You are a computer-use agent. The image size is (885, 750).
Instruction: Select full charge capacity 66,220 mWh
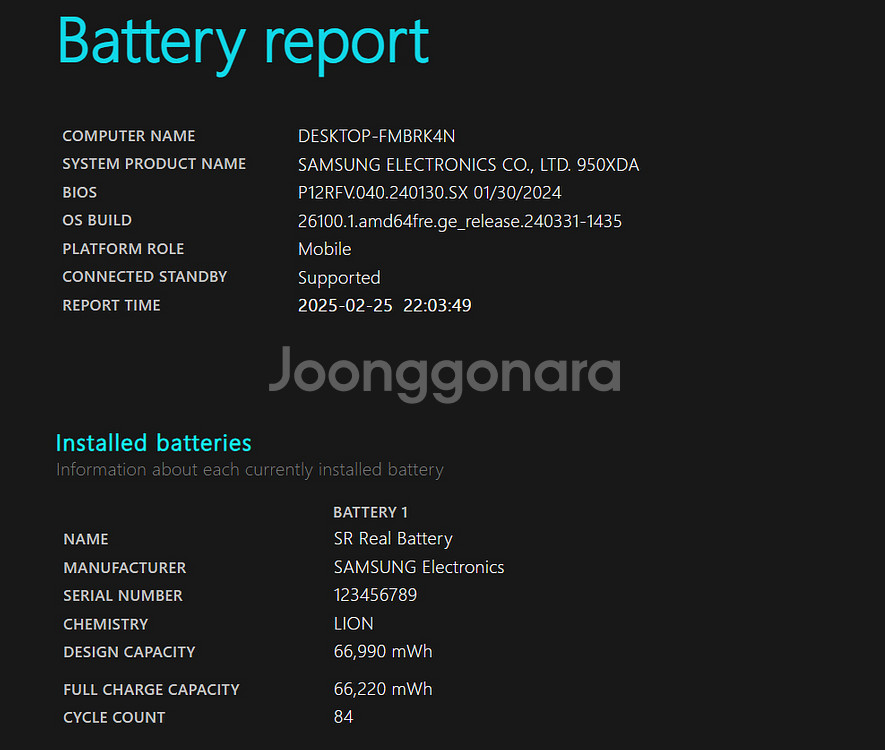tap(383, 689)
